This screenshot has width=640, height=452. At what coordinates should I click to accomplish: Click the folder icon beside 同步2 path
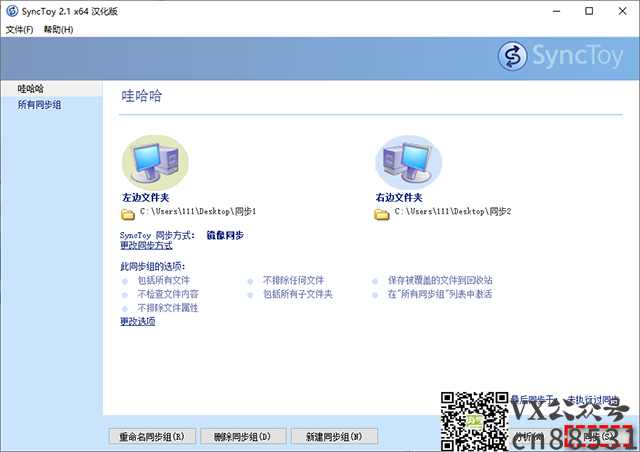382,214
